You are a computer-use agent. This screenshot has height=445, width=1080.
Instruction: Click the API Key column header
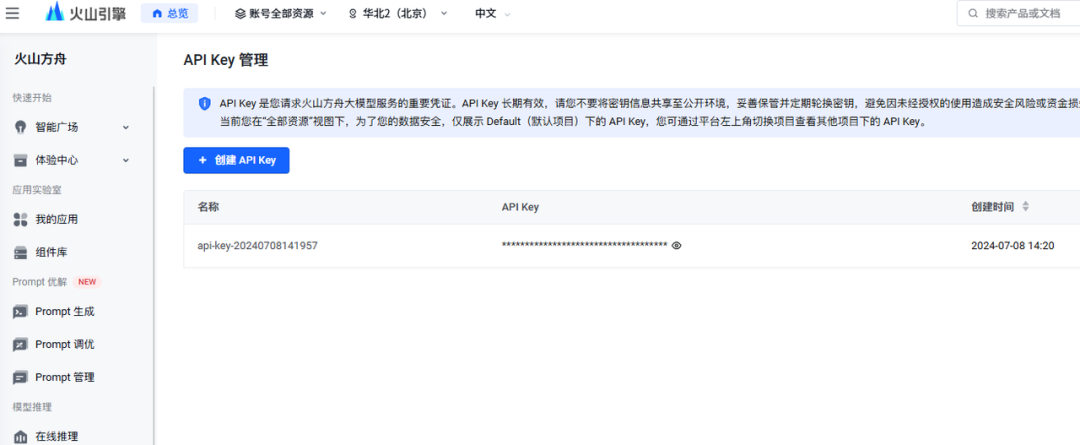tap(520, 207)
